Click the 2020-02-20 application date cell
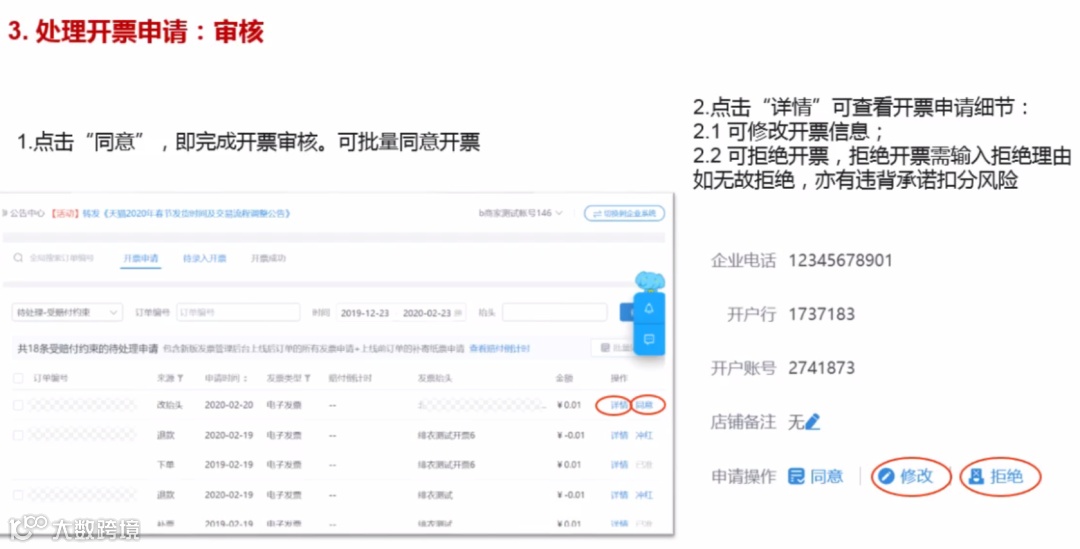Image resolution: width=1080 pixels, height=549 pixels. tap(229, 405)
